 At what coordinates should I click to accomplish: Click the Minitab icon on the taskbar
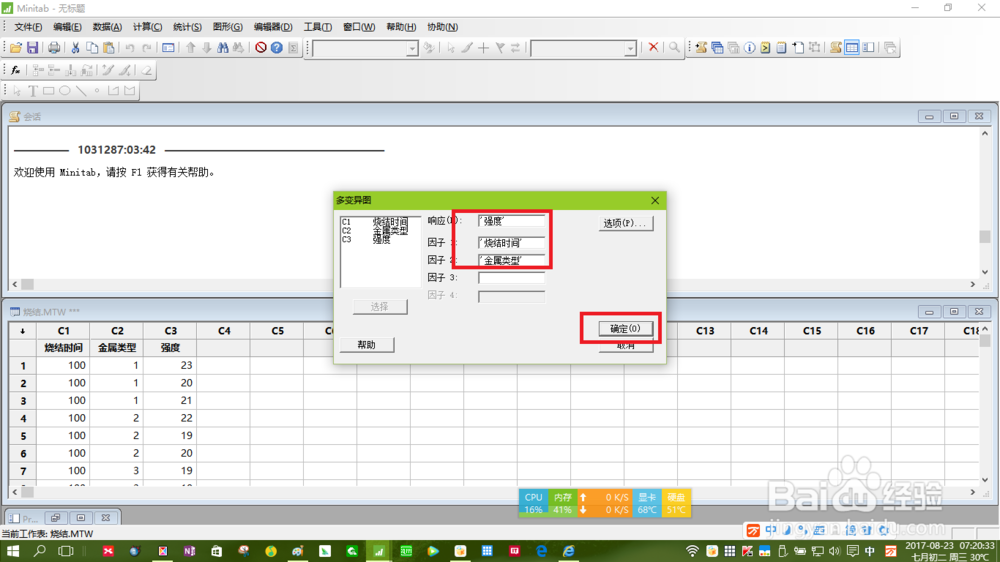click(x=379, y=551)
